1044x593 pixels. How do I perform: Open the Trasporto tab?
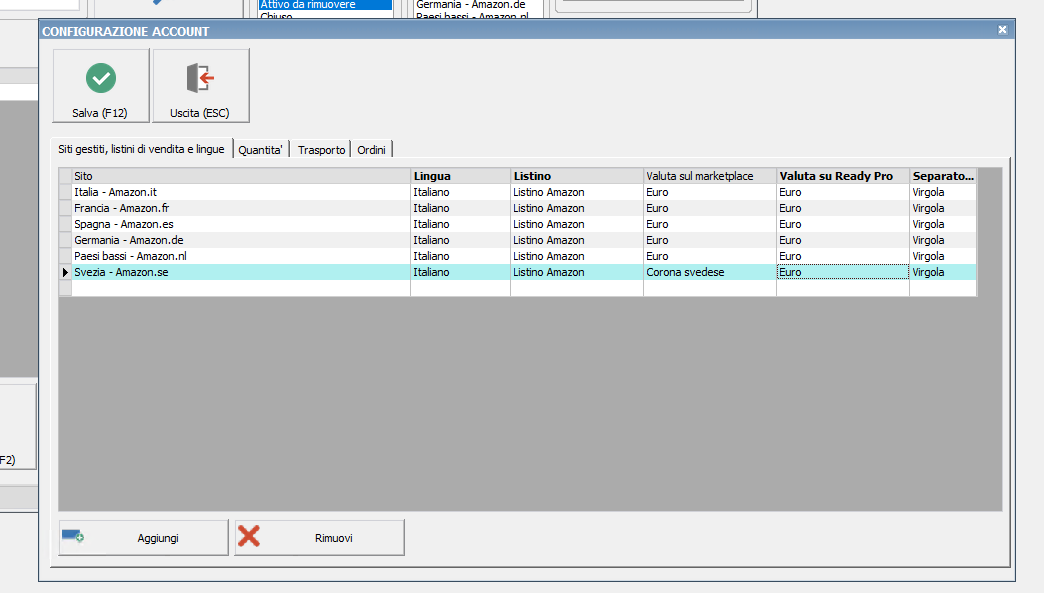click(322, 150)
